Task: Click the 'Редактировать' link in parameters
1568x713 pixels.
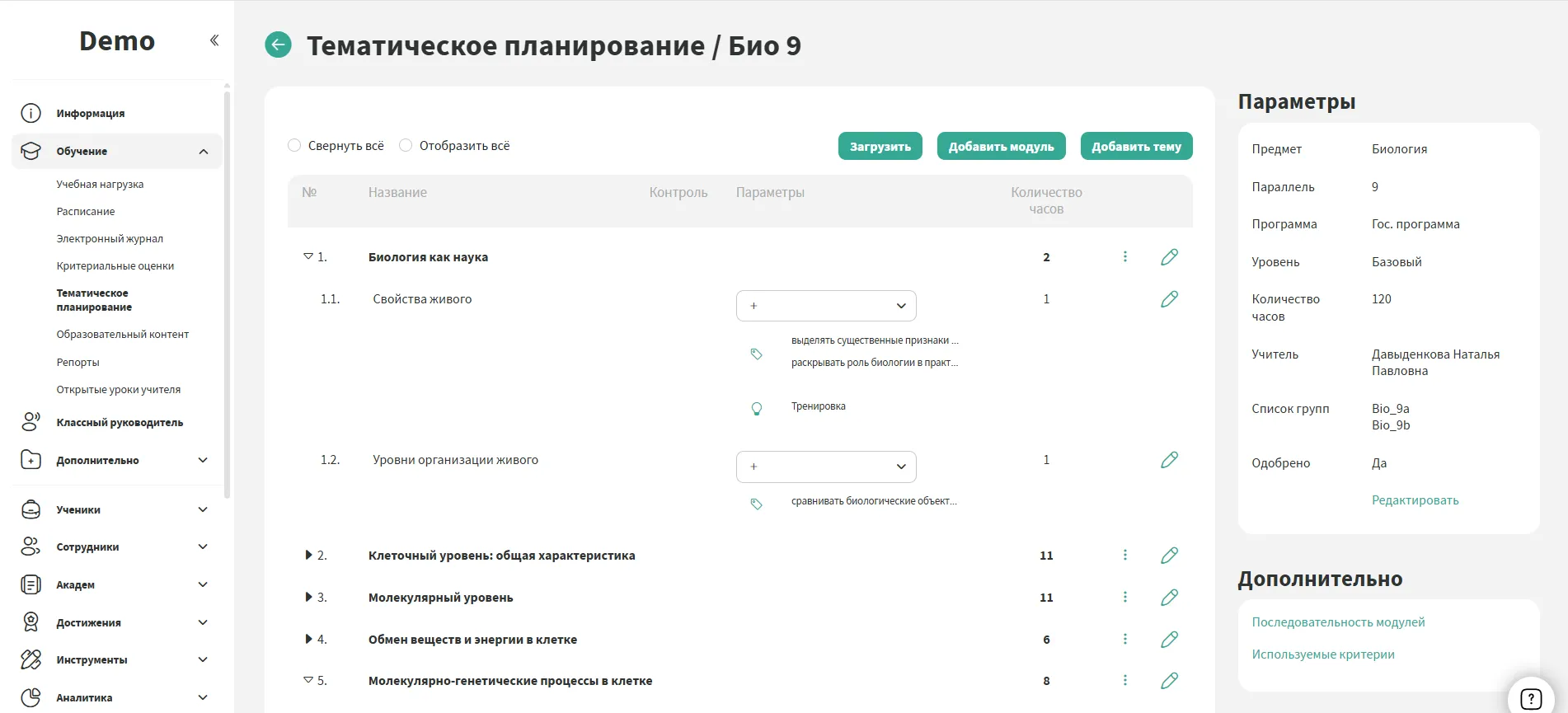Action: pos(1415,500)
